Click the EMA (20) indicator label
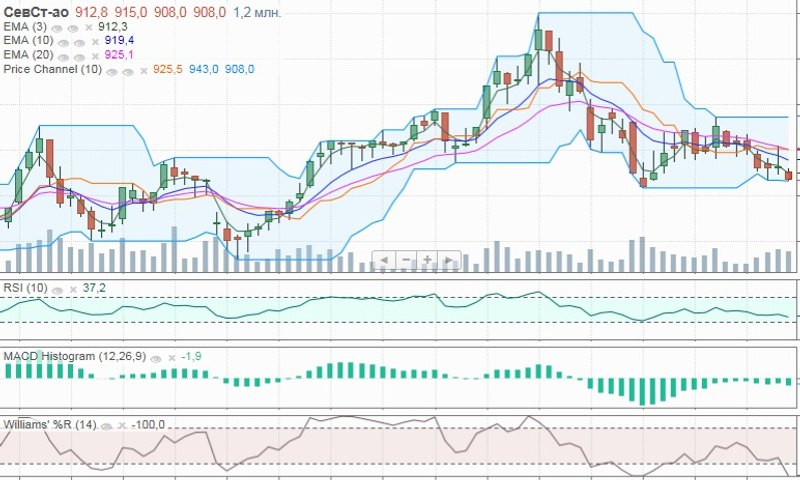 click(28, 55)
